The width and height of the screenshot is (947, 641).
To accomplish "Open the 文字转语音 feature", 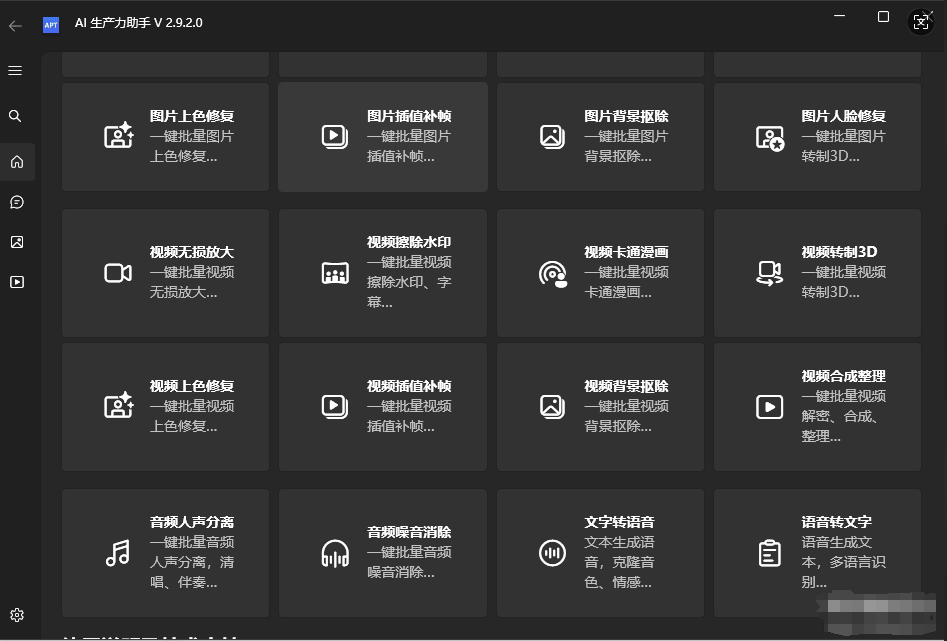I will [600, 552].
